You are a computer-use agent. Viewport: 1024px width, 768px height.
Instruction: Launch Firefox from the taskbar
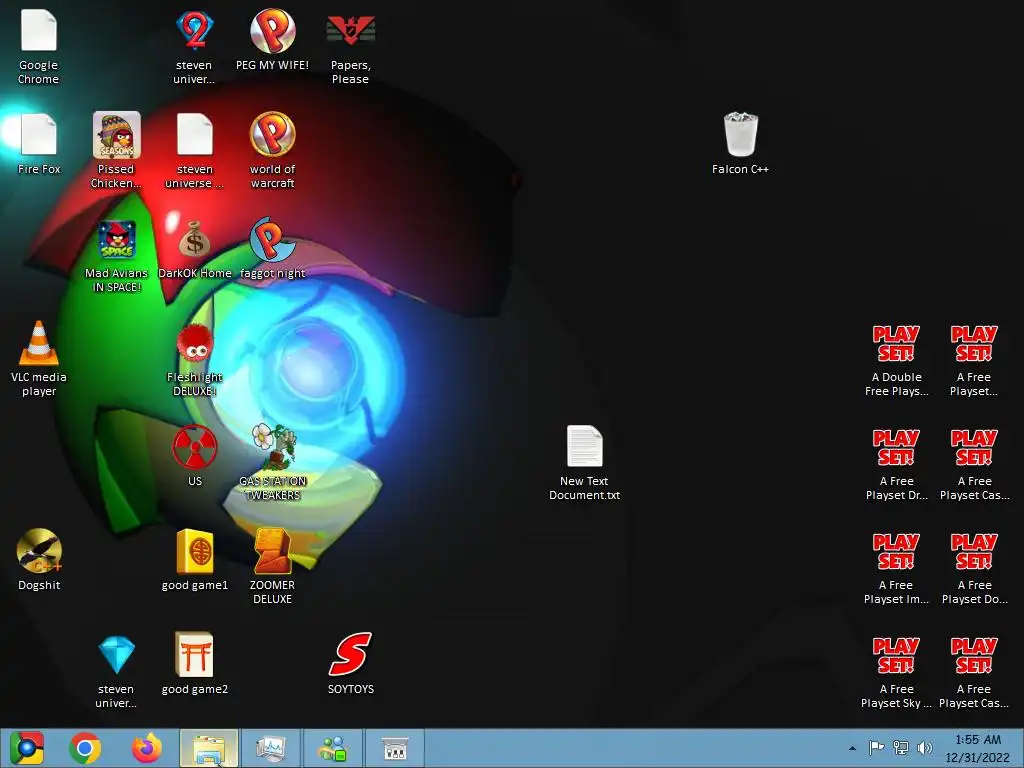click(x=147, y=748)
